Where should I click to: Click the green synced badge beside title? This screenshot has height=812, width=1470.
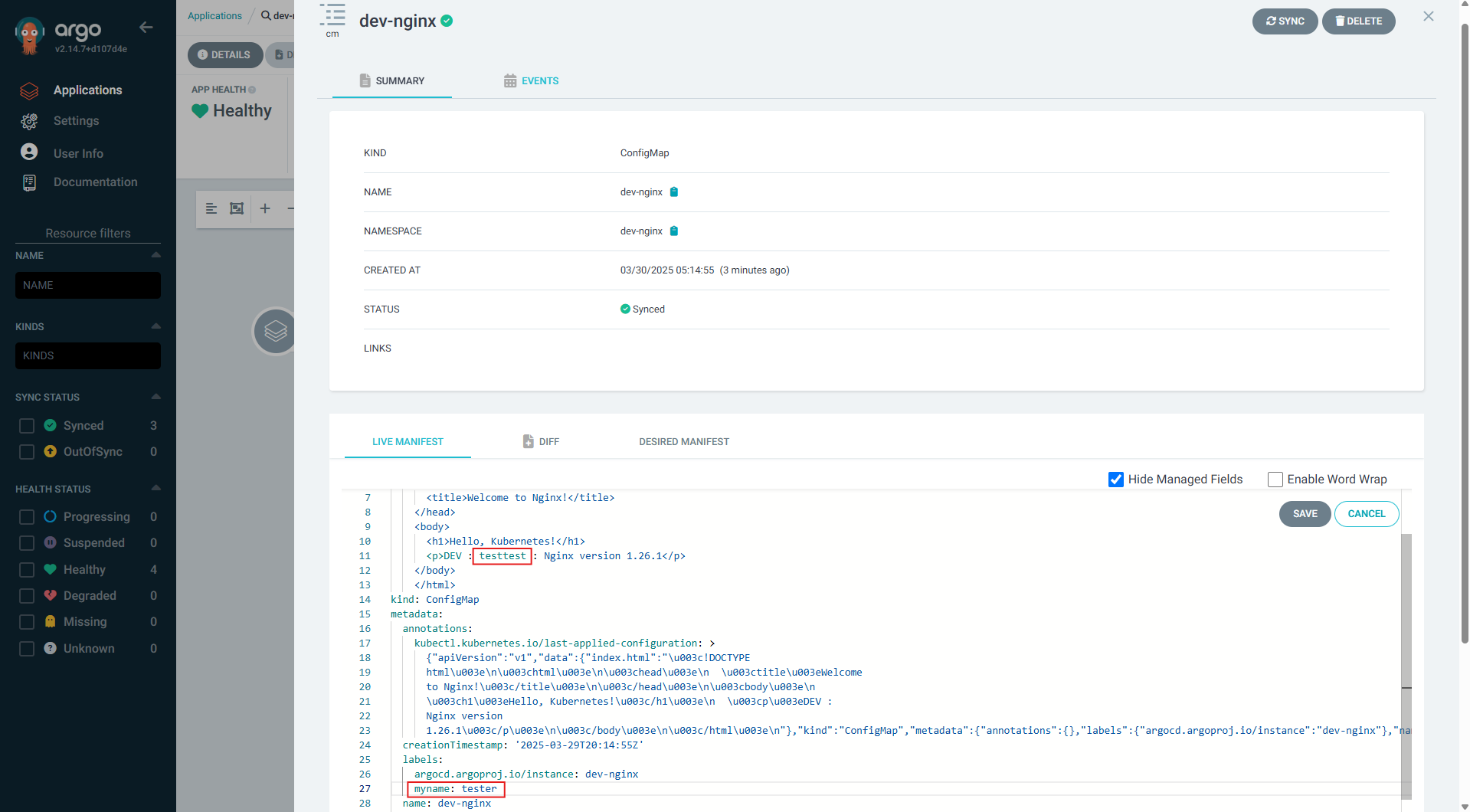(447, 21)
